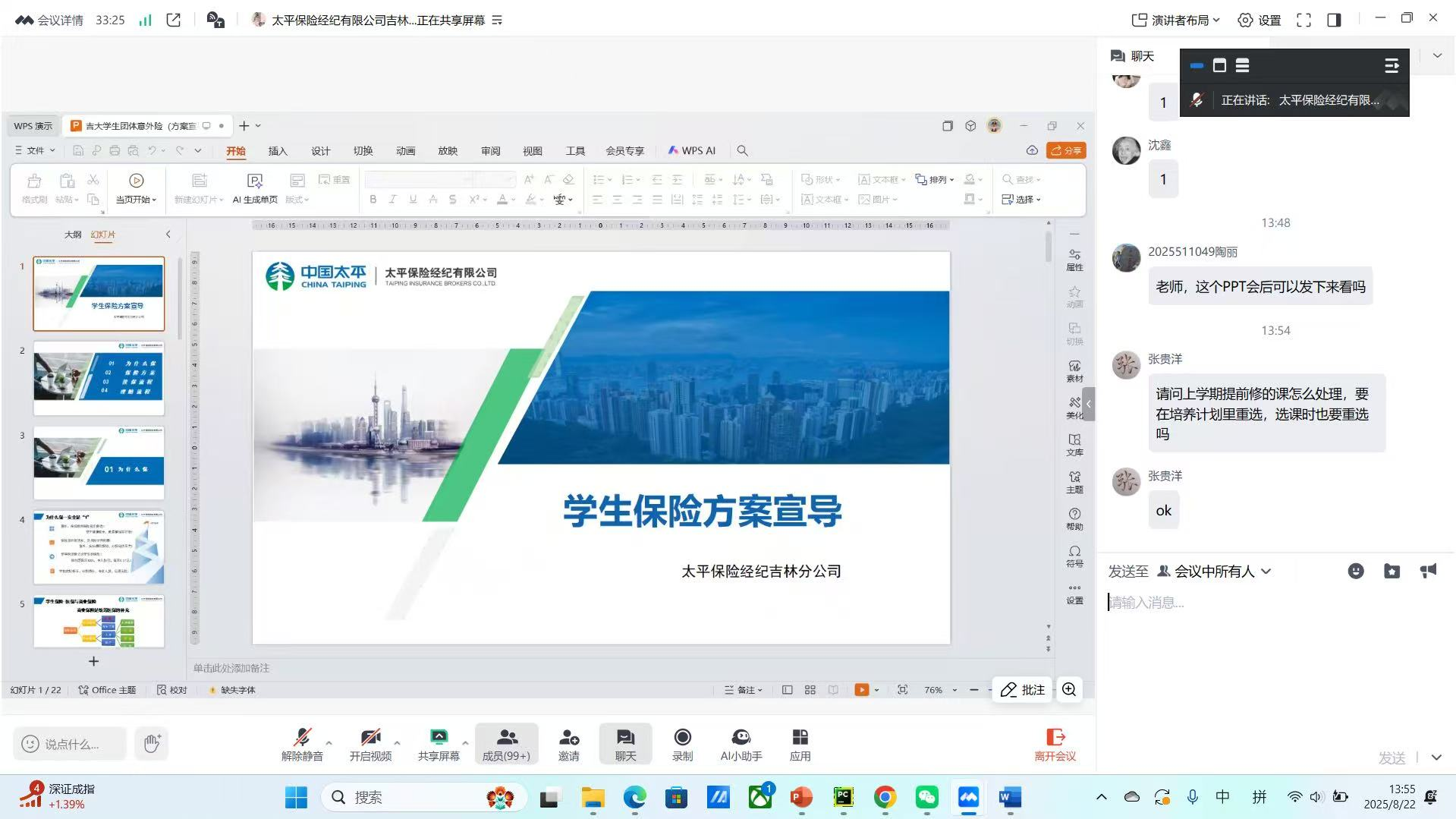The height and width of the screenshot is (819, 1456).
Task: Open the presenter layout (演讲者布局) dropdown
Action: [x=1175, y=20]
